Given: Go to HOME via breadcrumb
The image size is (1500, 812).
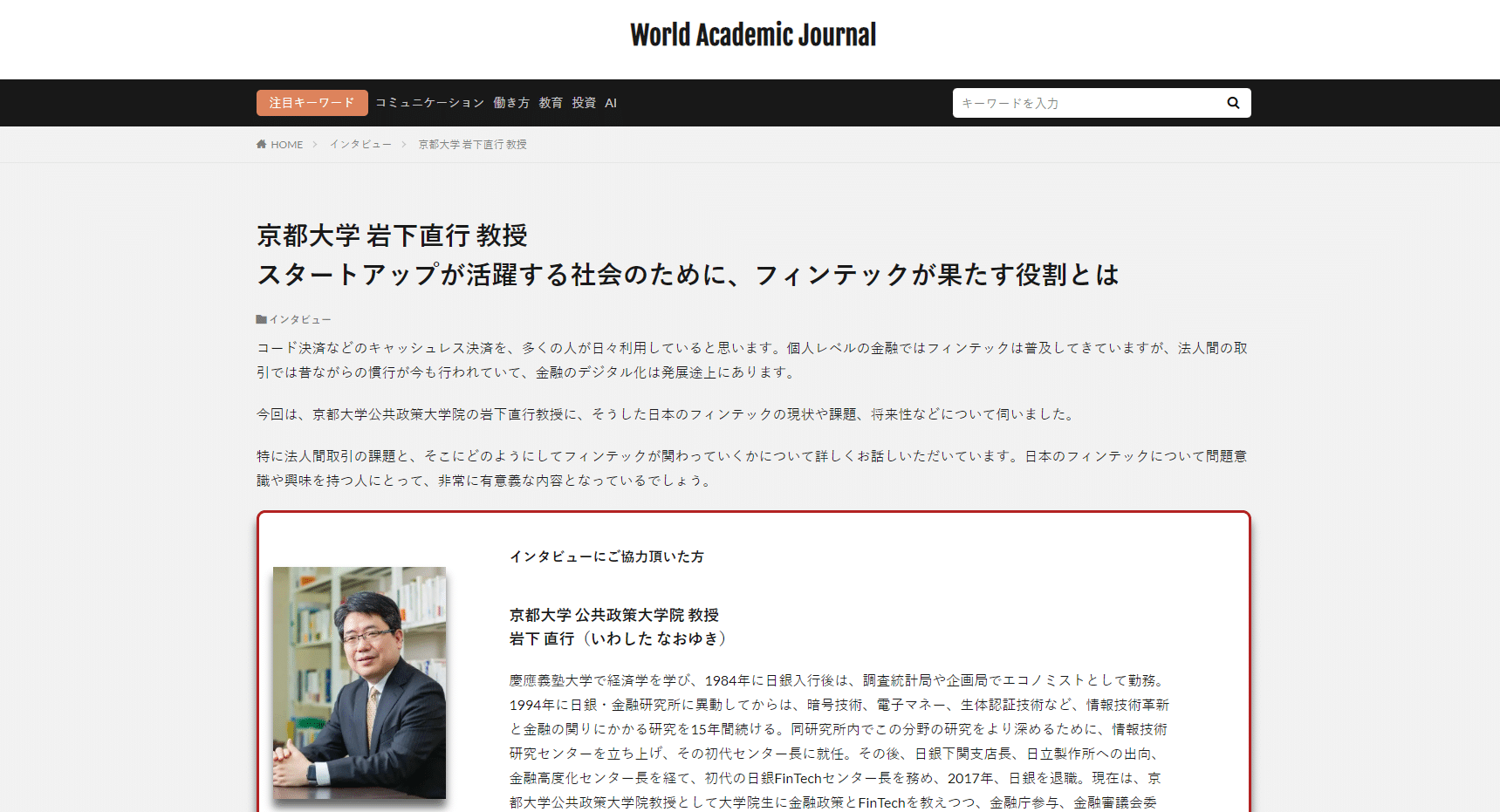Looking at the screenshot, I should coord(286,145).
